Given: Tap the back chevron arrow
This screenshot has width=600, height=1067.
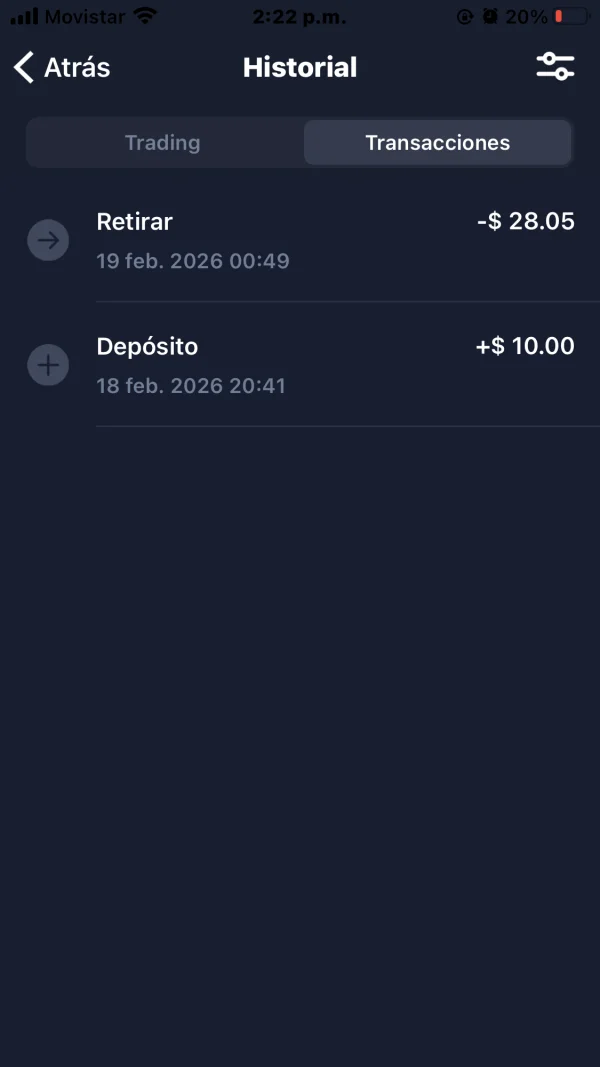Looking at the screenshot, I should (24, 68).
